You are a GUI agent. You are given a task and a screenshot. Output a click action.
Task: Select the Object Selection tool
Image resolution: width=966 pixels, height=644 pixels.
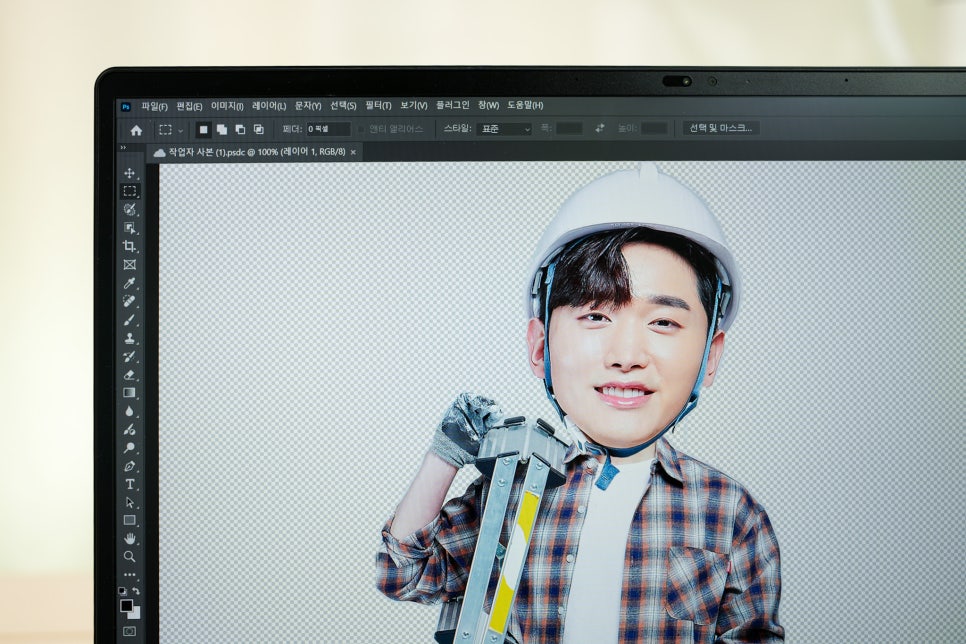point(129,228)
